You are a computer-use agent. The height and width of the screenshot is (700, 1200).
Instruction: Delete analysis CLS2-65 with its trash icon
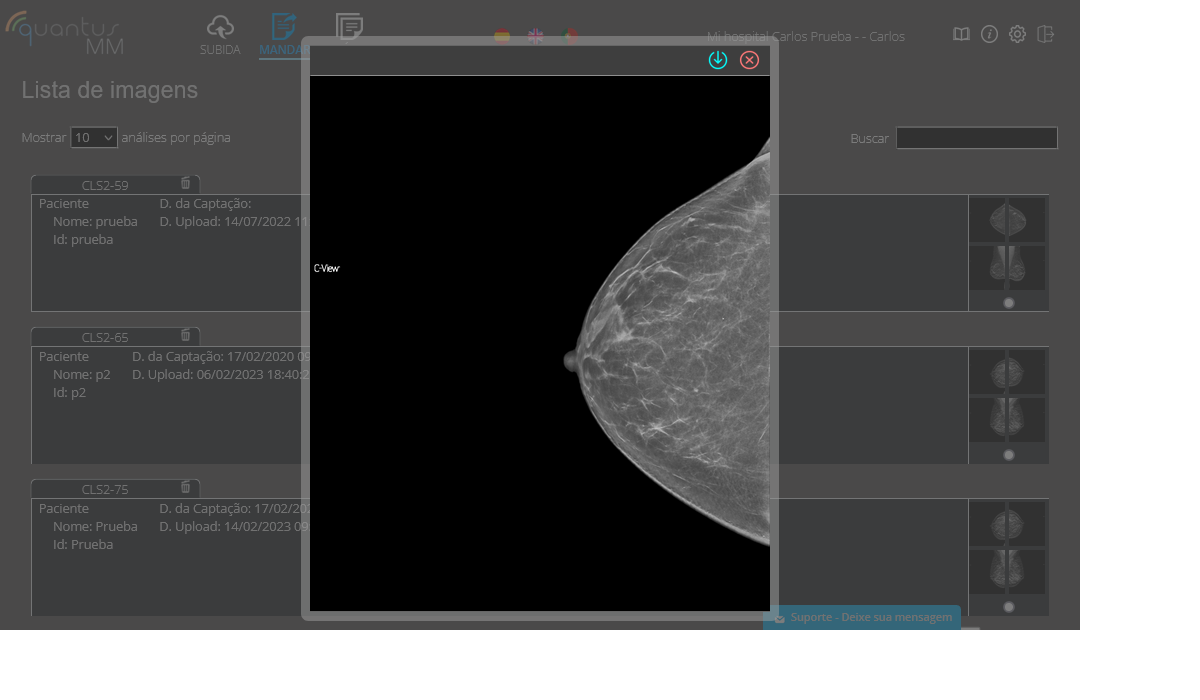[185, 335]
